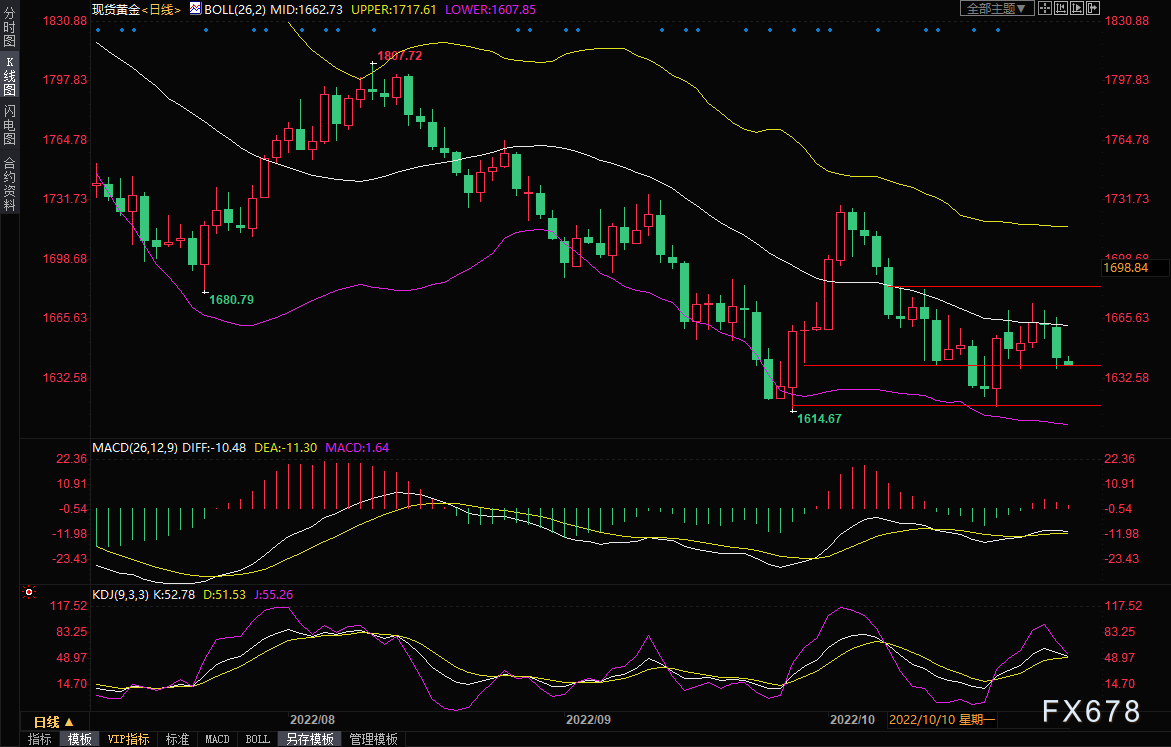Click the first blue event dot marker

[x=98, y=30]
